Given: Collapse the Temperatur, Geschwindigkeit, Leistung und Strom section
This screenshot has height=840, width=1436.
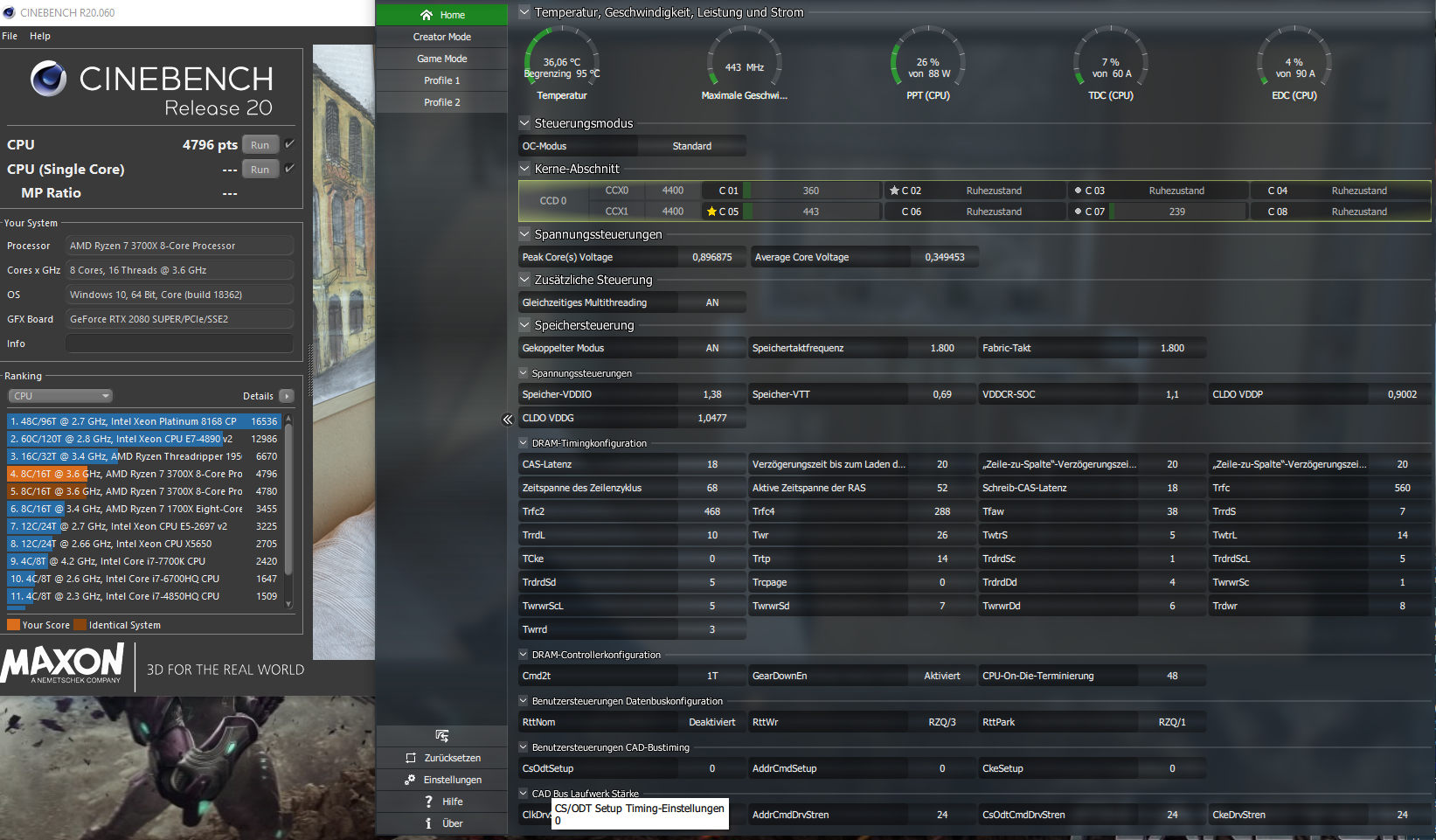Looking at the screenshot, I should pyautogui.click(x=524, y=12).
